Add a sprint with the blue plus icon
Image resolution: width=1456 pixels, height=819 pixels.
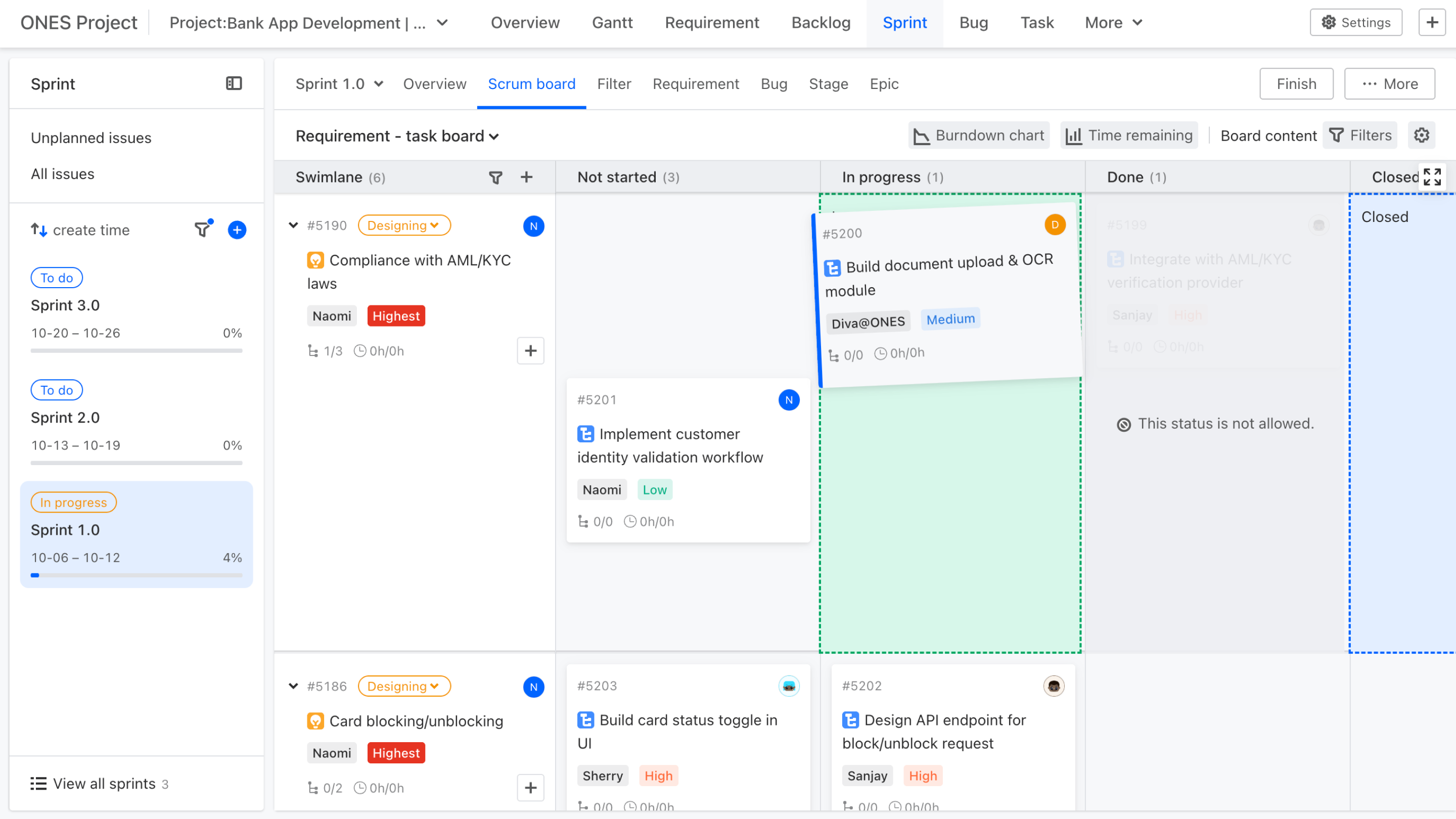point(237,230)
